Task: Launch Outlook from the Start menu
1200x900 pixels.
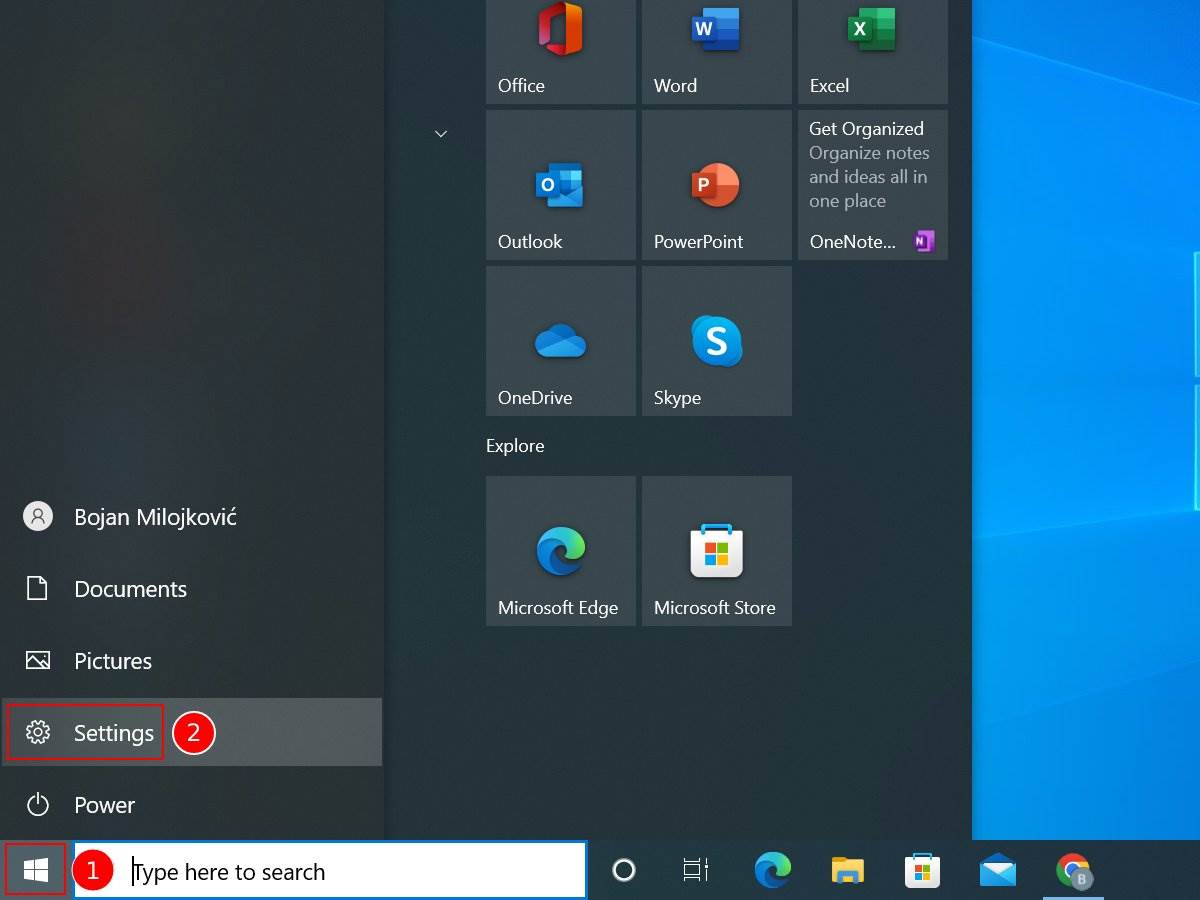Action: [560, 185]
